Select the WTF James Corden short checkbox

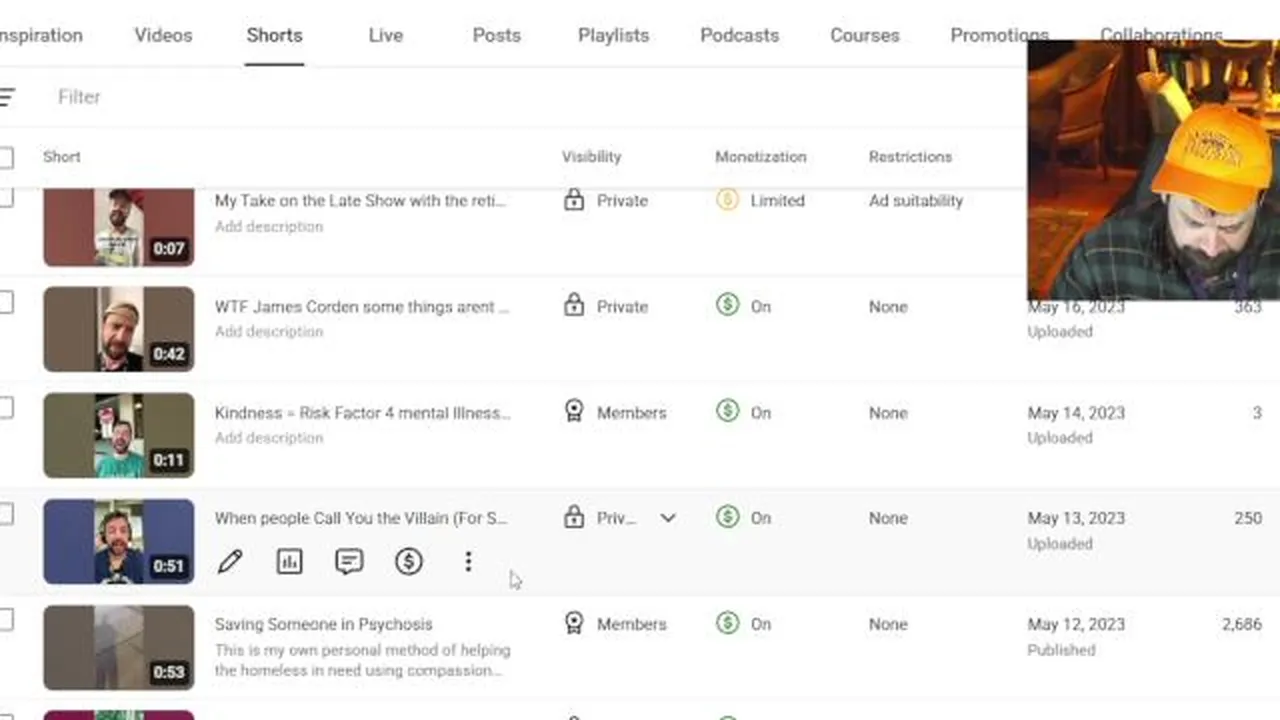[x=6, y=302]
